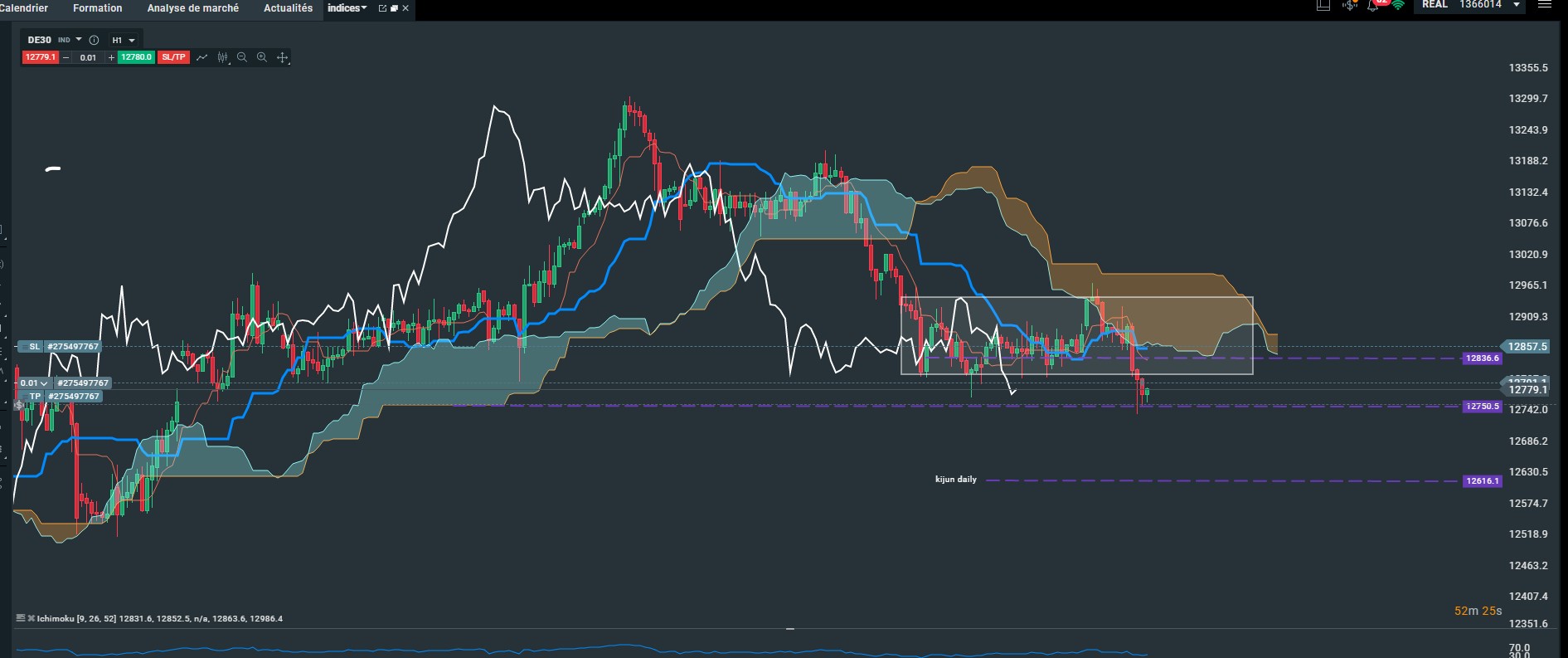Image resolution: width=1568 pixels, height=658 pixels.
Task: Increase volume with the plus stepper
Action: pos(111,57)
